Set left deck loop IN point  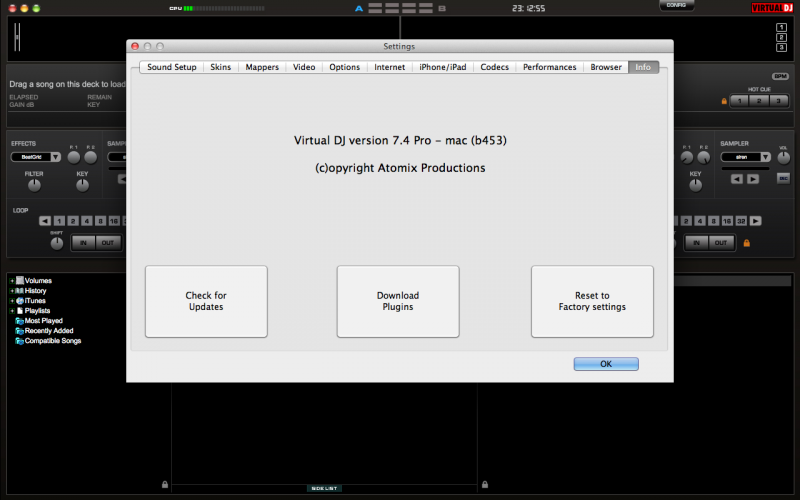(x=83, y=243)
